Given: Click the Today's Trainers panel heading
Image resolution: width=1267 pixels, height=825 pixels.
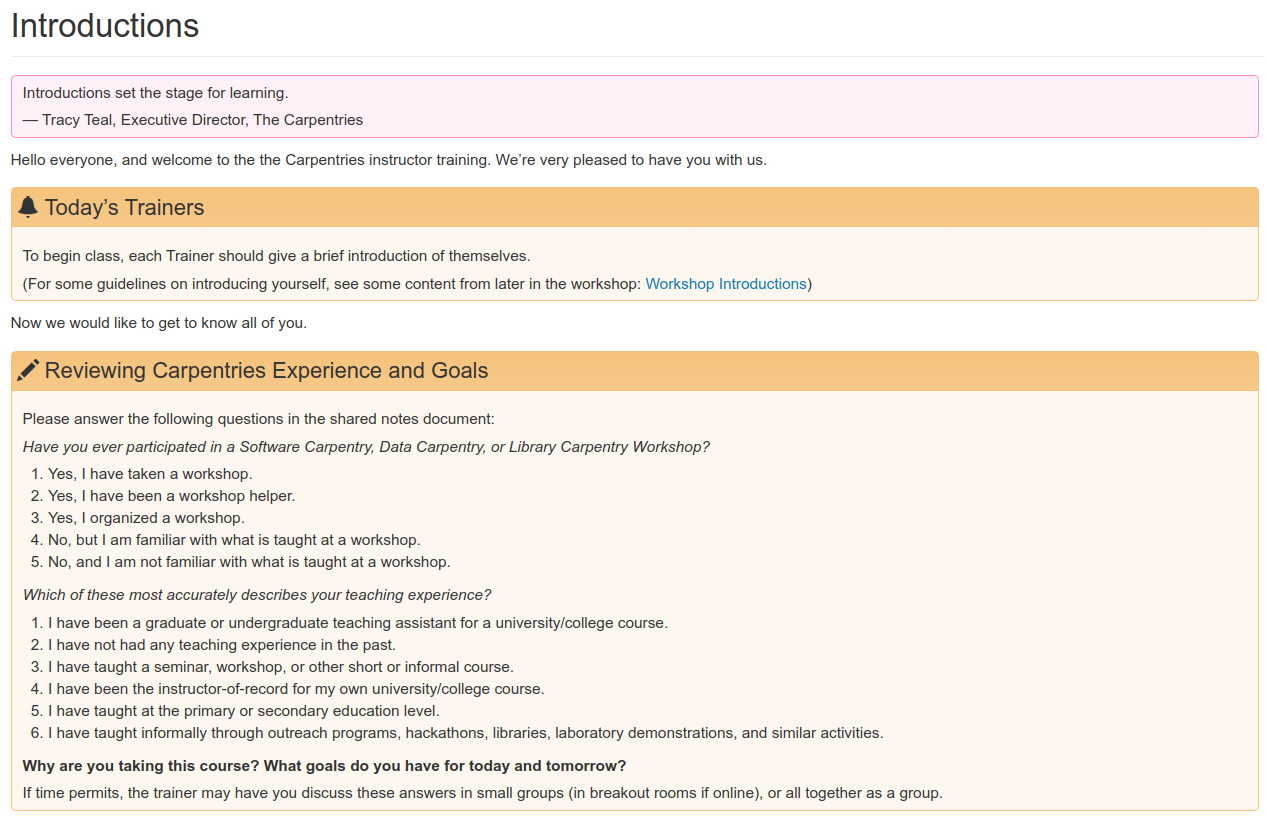Looking at the screenshot, I should pos(124,208).
